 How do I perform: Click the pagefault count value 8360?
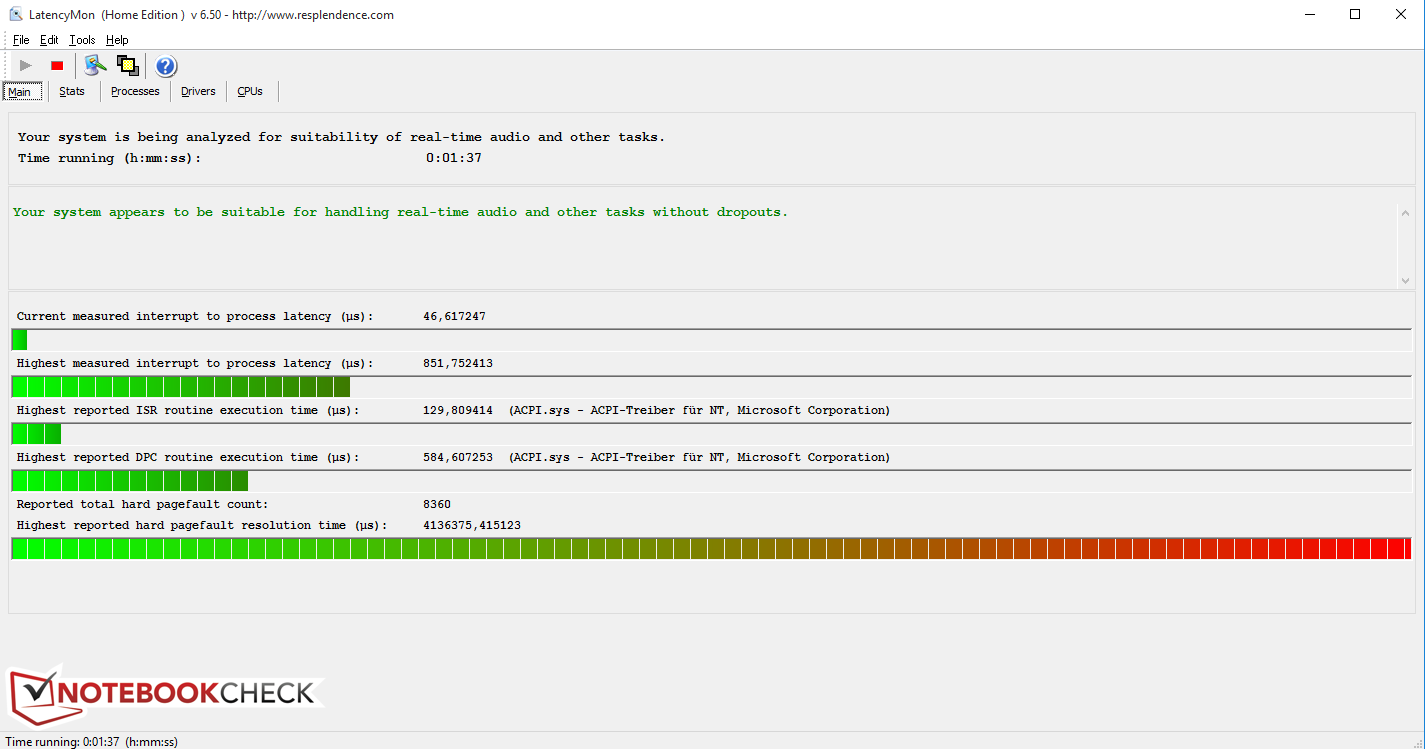click(x=437, y=504)
